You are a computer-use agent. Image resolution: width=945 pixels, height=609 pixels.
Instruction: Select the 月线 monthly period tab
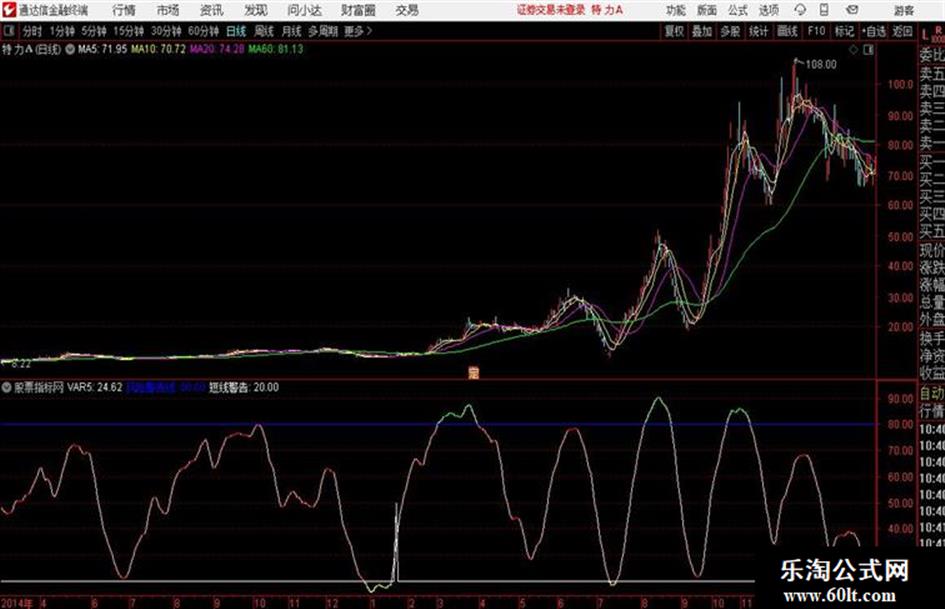(292, 31)
